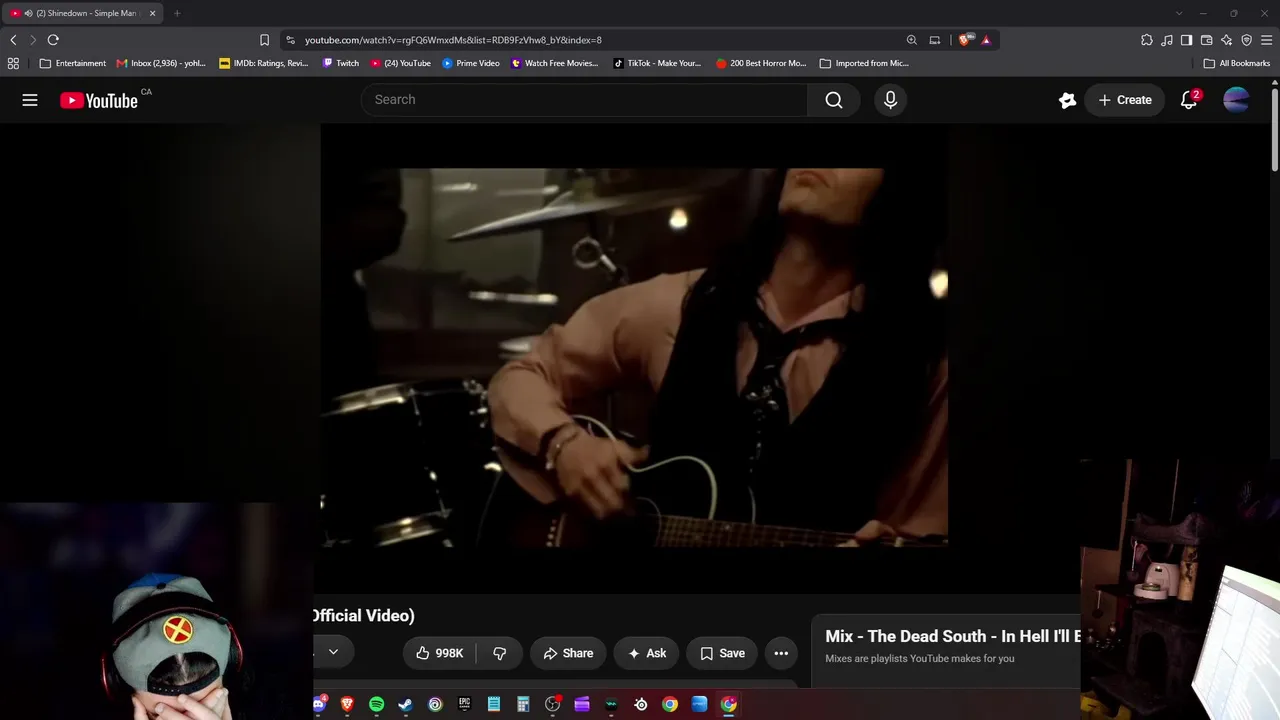Image resolution: width=1280 pixels, height=720 pixels.
Task: Open the YouTube guide hamburger menu
Action: 30,100
